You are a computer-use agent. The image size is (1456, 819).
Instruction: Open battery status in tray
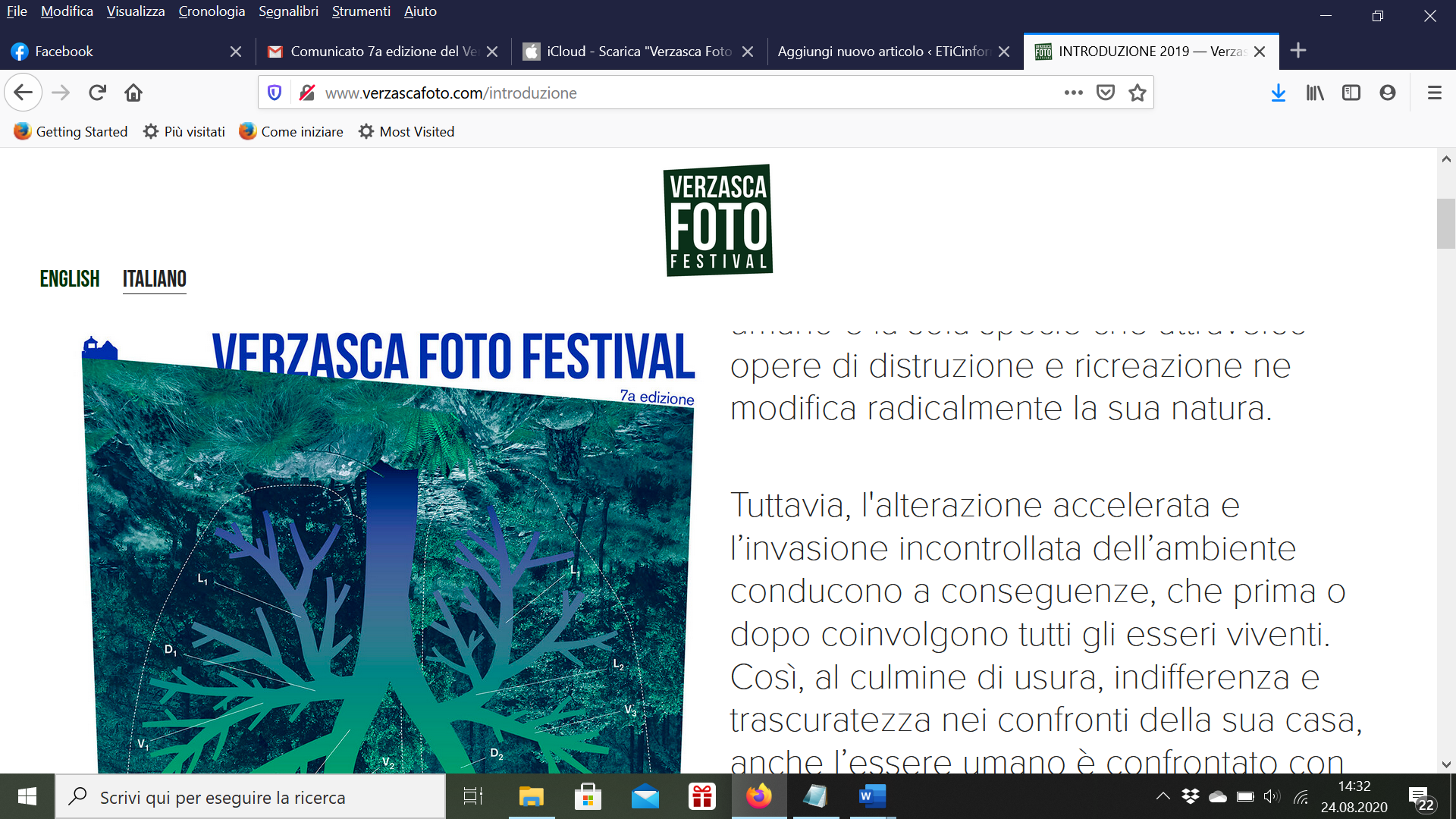click(1245, 796)
